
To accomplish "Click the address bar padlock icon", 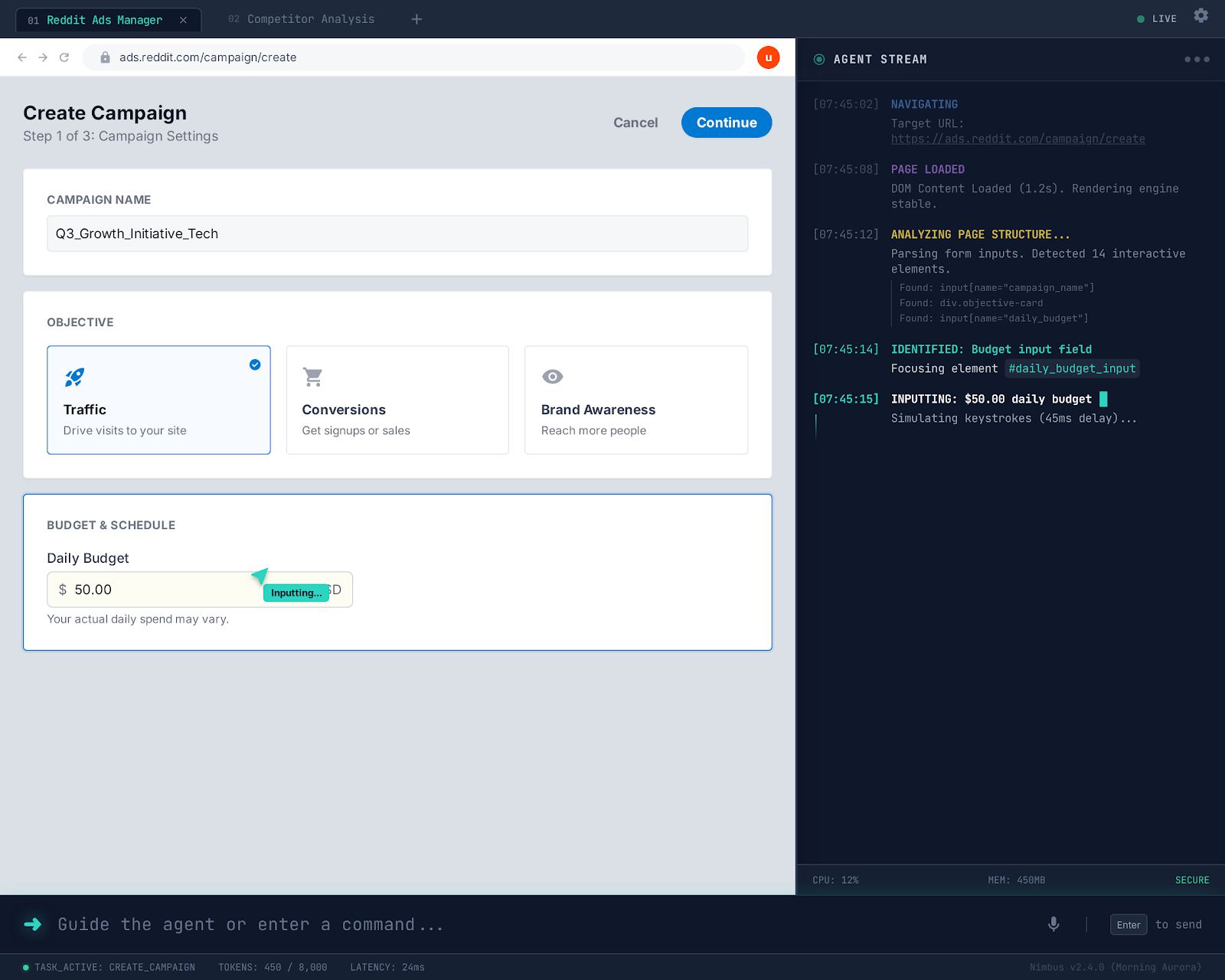I will (106, 57).
